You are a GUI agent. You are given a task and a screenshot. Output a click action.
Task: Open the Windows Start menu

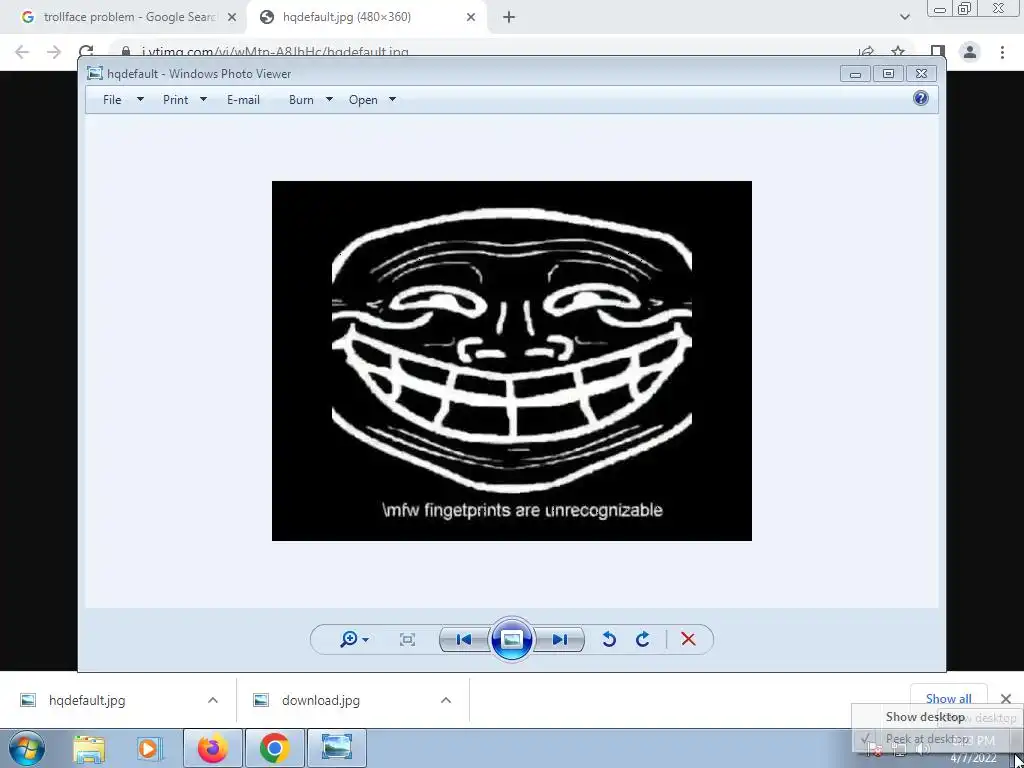click(x=26, y=748)
